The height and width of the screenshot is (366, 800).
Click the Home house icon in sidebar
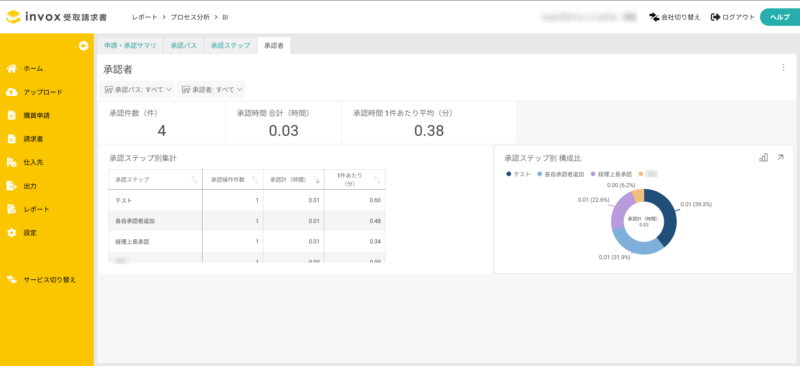(12, 68)
